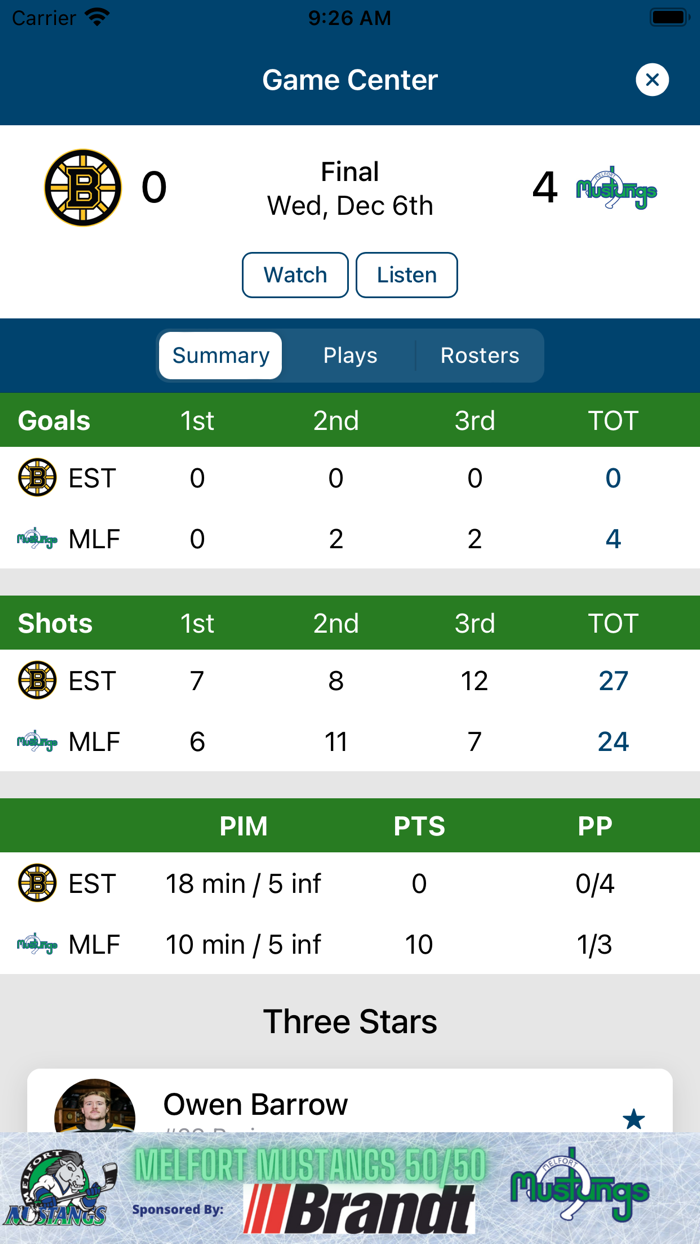Open the Rosters tab
The image size is (700, 1244).
pyautogui.click(x=480, y=355)
